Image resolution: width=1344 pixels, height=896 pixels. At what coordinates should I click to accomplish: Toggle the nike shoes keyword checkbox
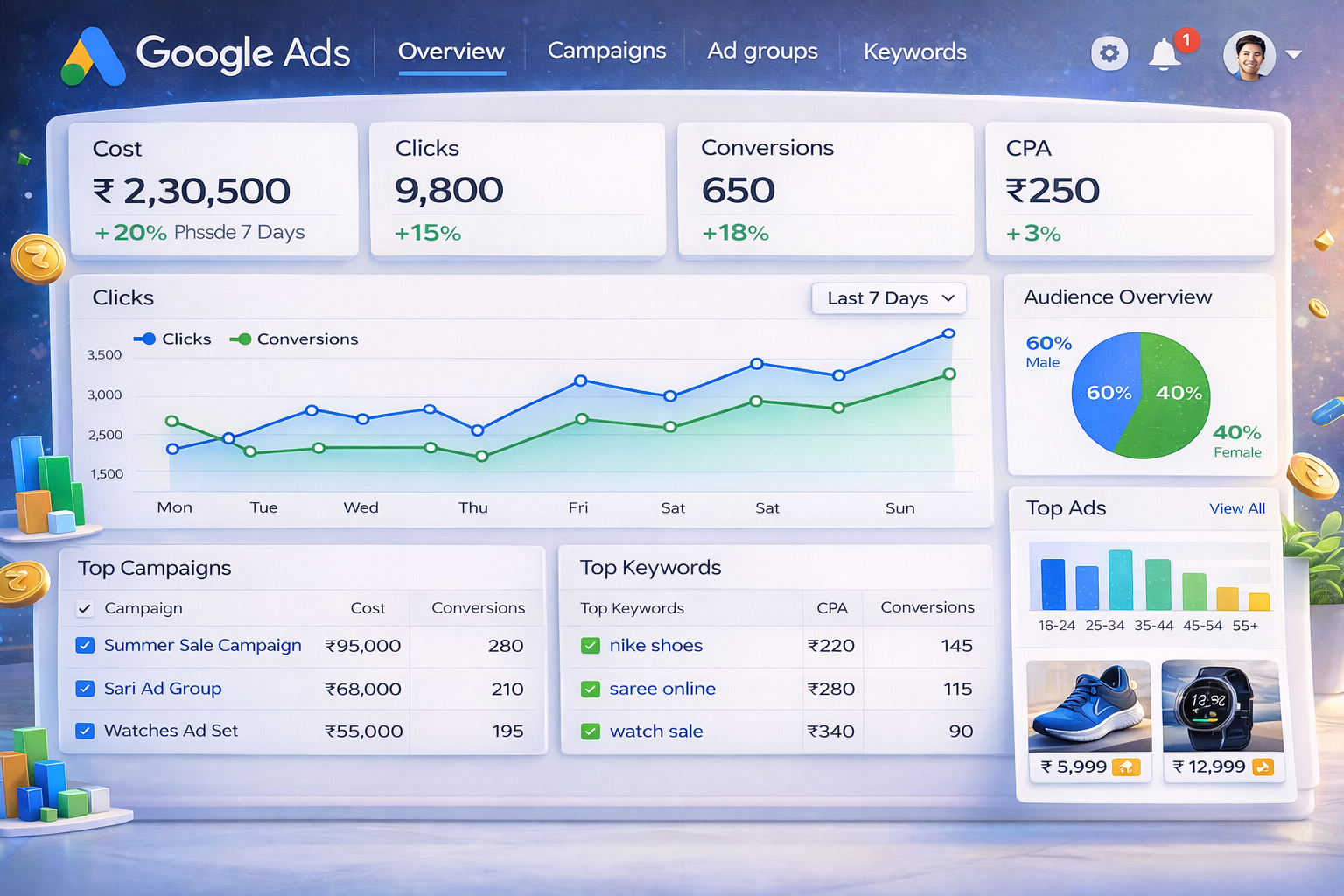(591, 646)
